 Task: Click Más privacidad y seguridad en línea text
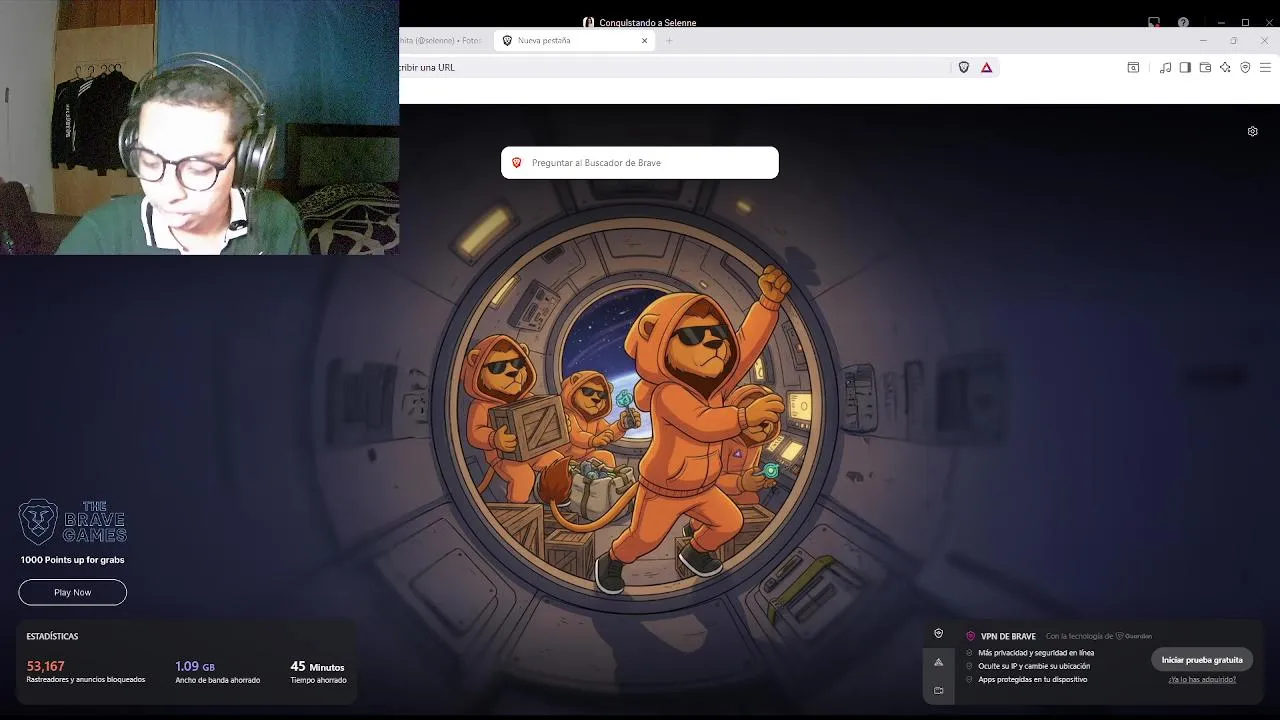(x=1036, y=653)
